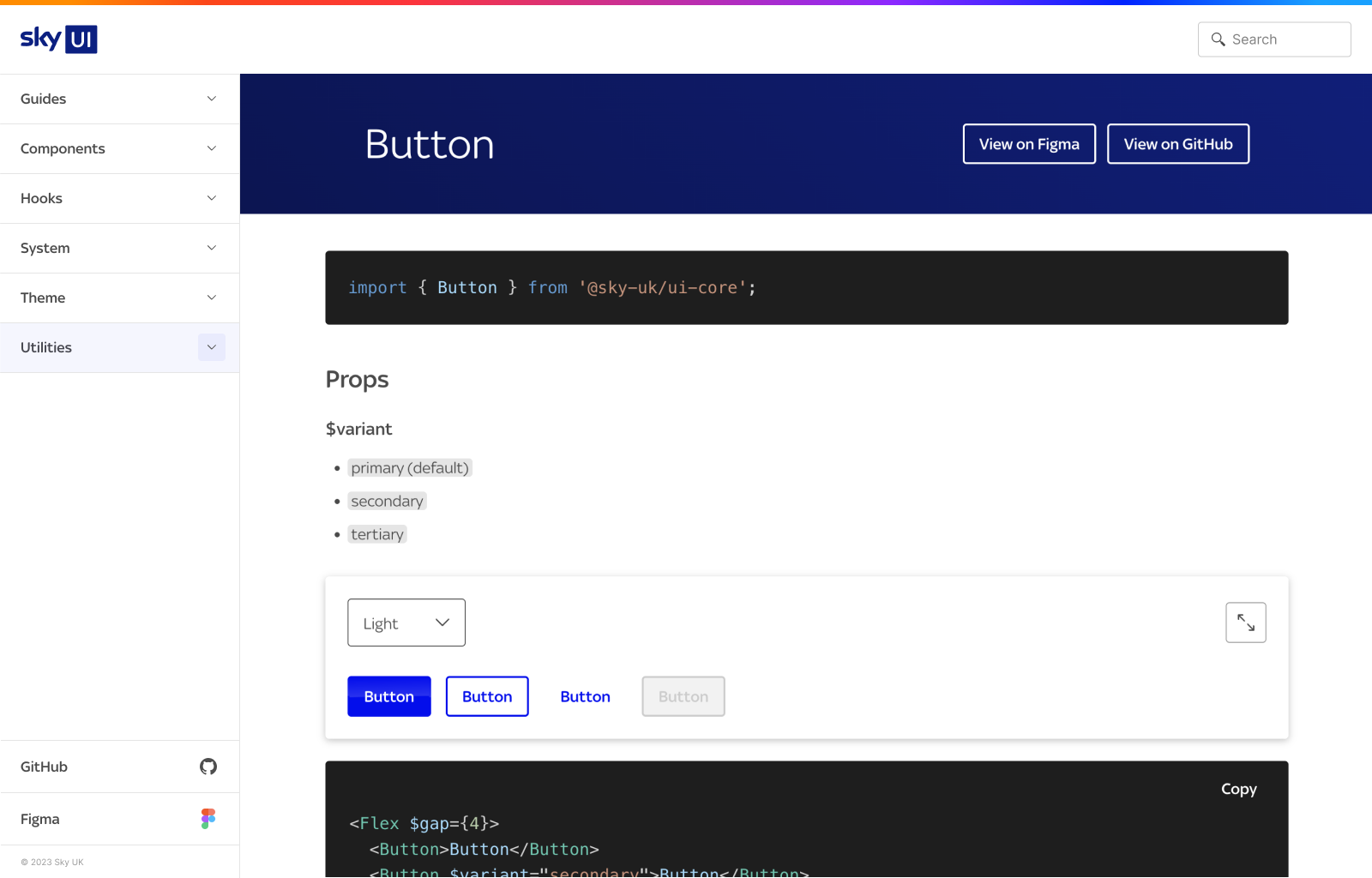Click the primary blue Button
The width and height of the screenshot is (1372, 878).
coord(389,696)
